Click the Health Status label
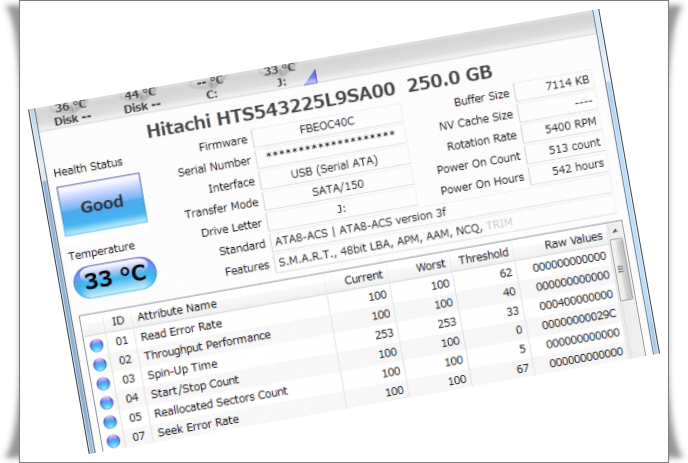688x463 pixels. [88, 167]
